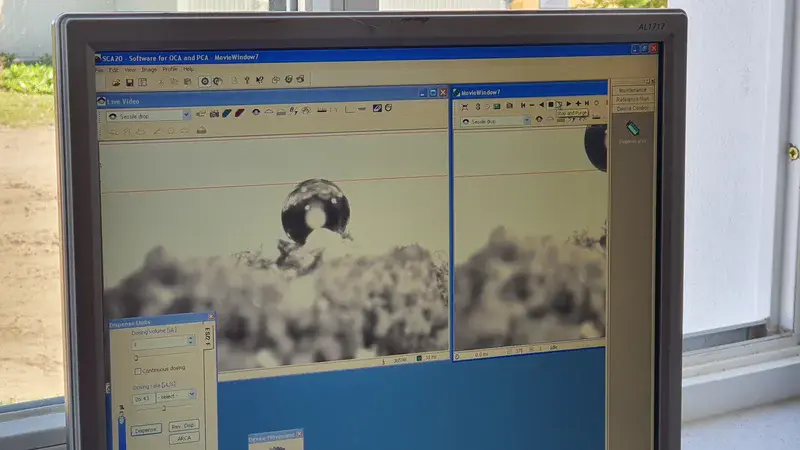
Task: Click the Save floppy disk icon
Action: point(130,82)
